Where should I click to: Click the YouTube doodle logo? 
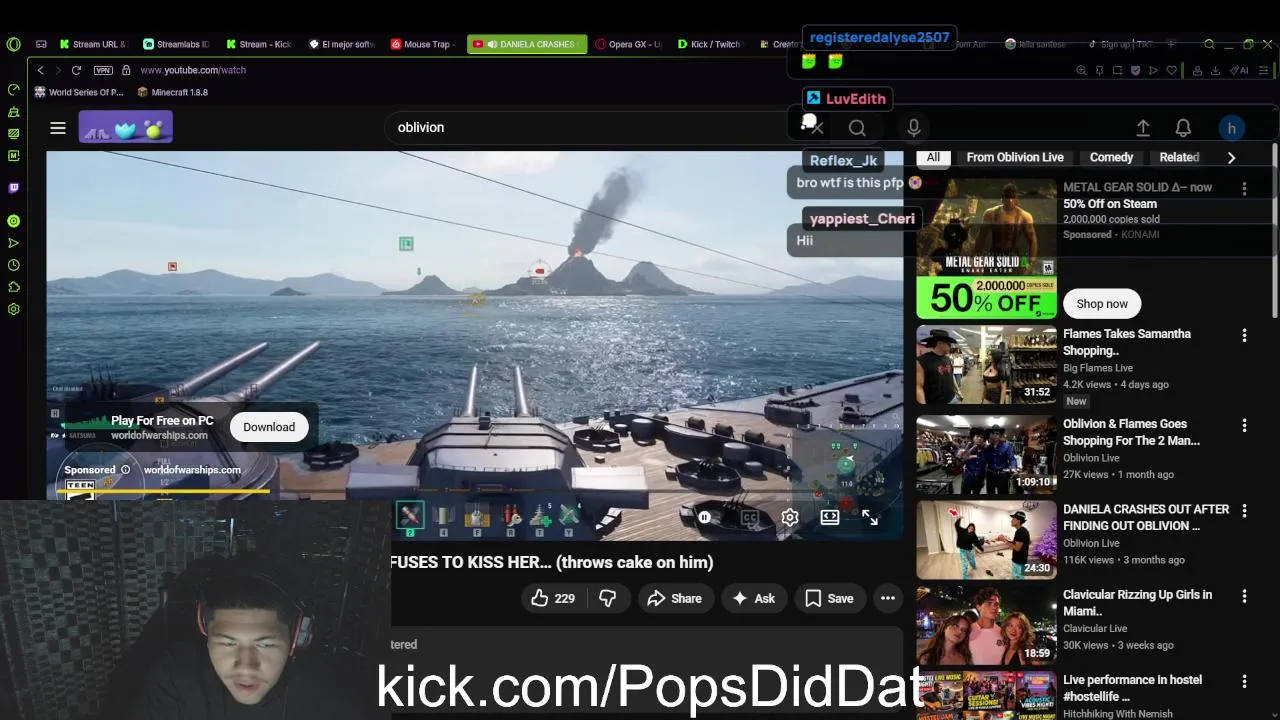click(126, 128)
